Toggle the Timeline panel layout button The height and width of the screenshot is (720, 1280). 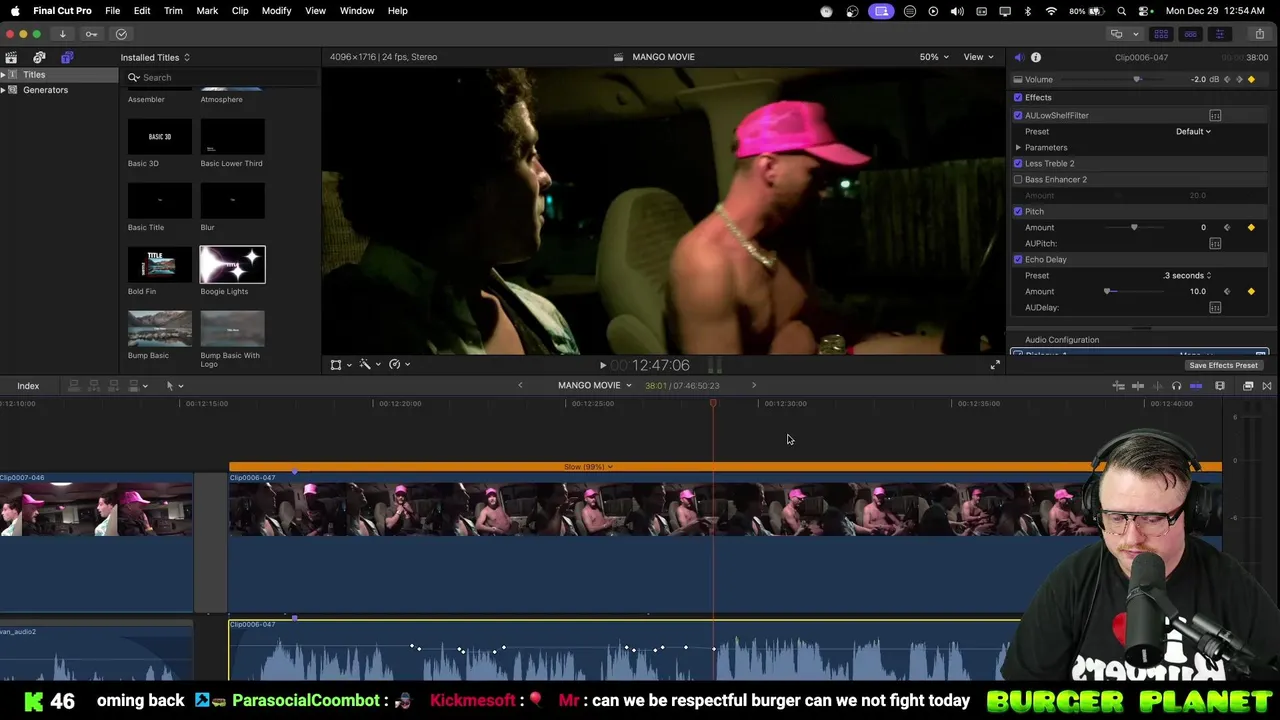[x=1190, y=34]
